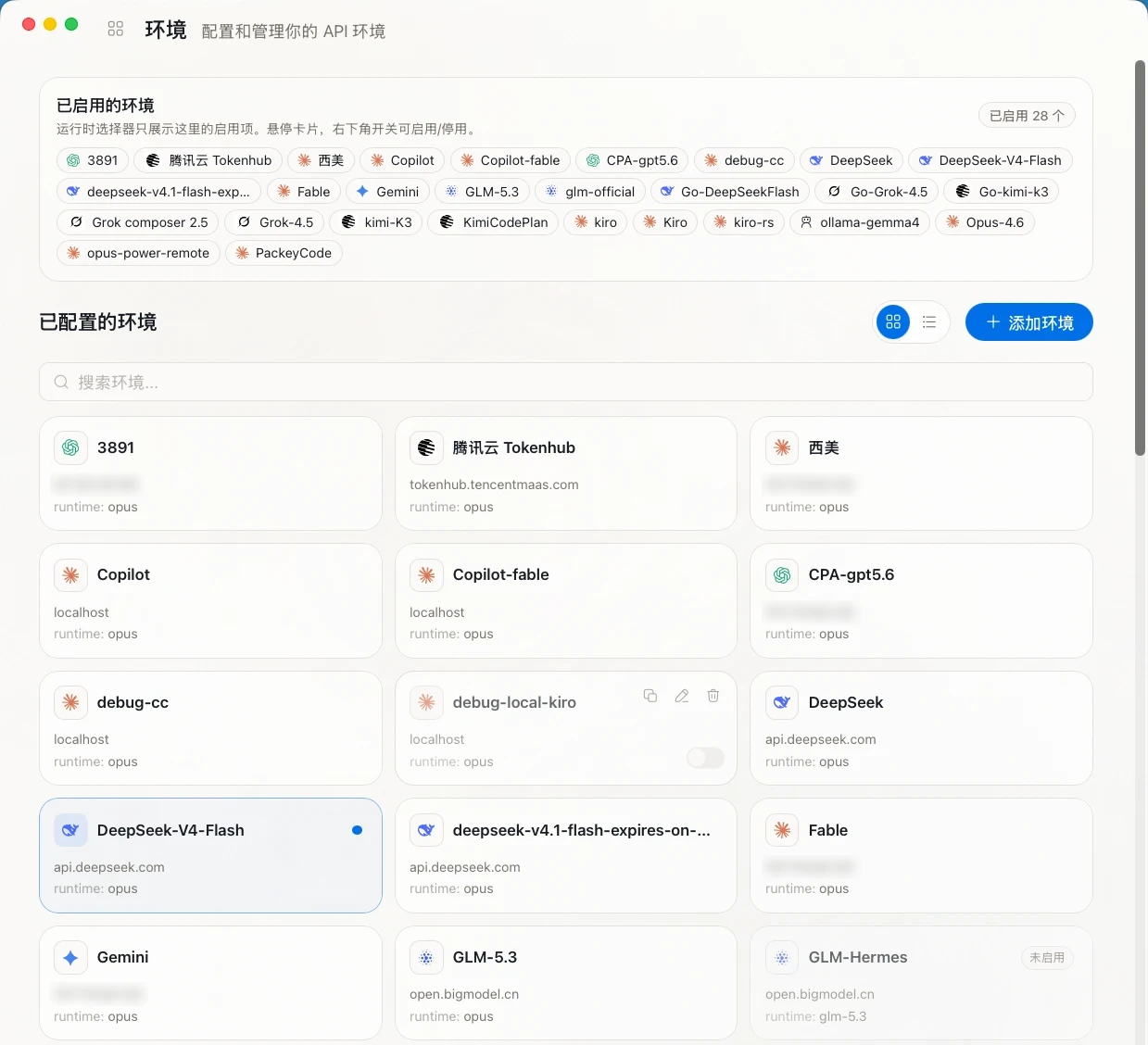Click the kiro-rs chip
Viewport: 1148px width, 1045px height.
coord(745,222)
